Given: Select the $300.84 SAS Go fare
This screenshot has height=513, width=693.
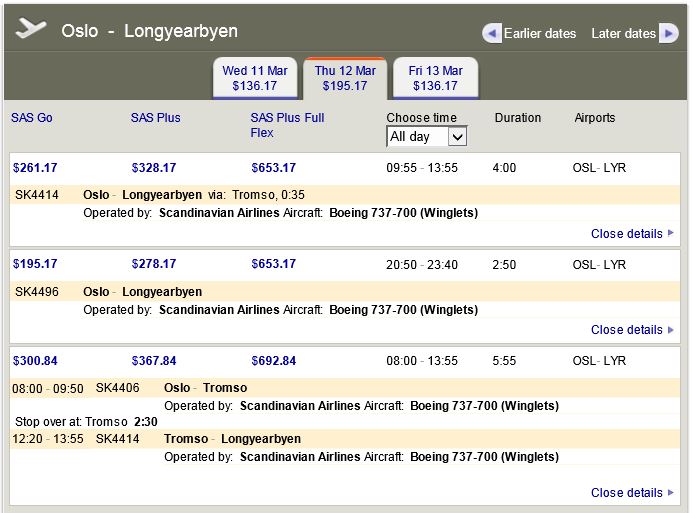Looking at the screenshot, I should [x=35, y=361].
